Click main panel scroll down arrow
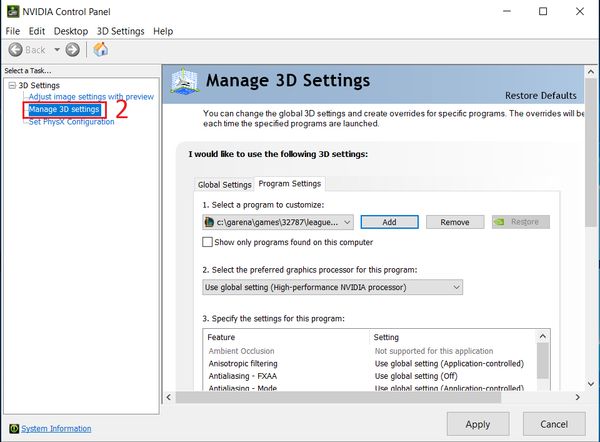600x442 pixels. 591,384
